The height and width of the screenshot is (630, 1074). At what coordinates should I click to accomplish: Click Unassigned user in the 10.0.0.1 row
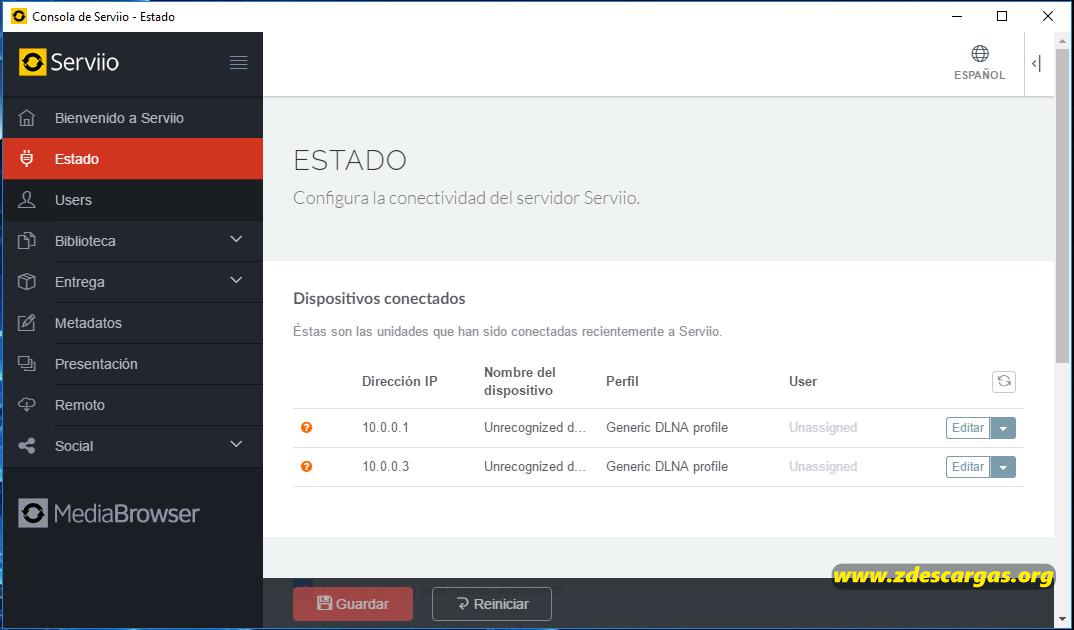[823, 427]
